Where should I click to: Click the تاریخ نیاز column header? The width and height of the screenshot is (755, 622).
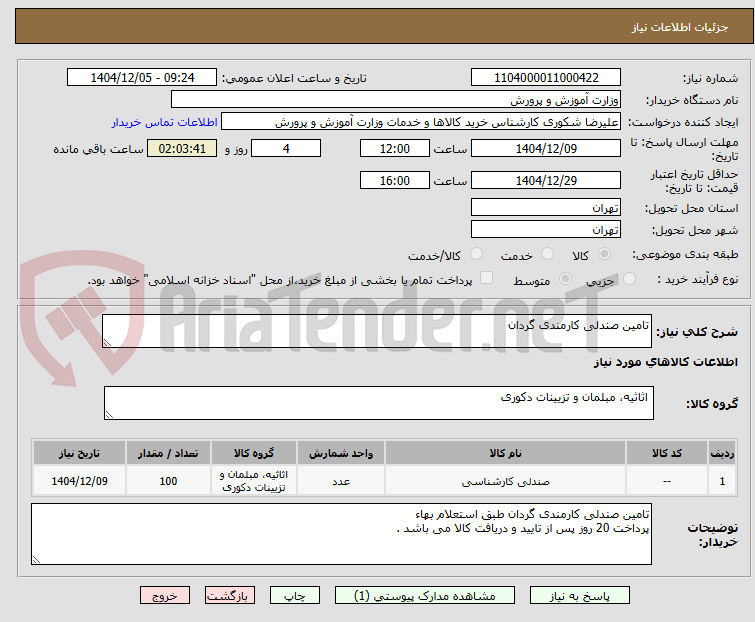point(79,453)
